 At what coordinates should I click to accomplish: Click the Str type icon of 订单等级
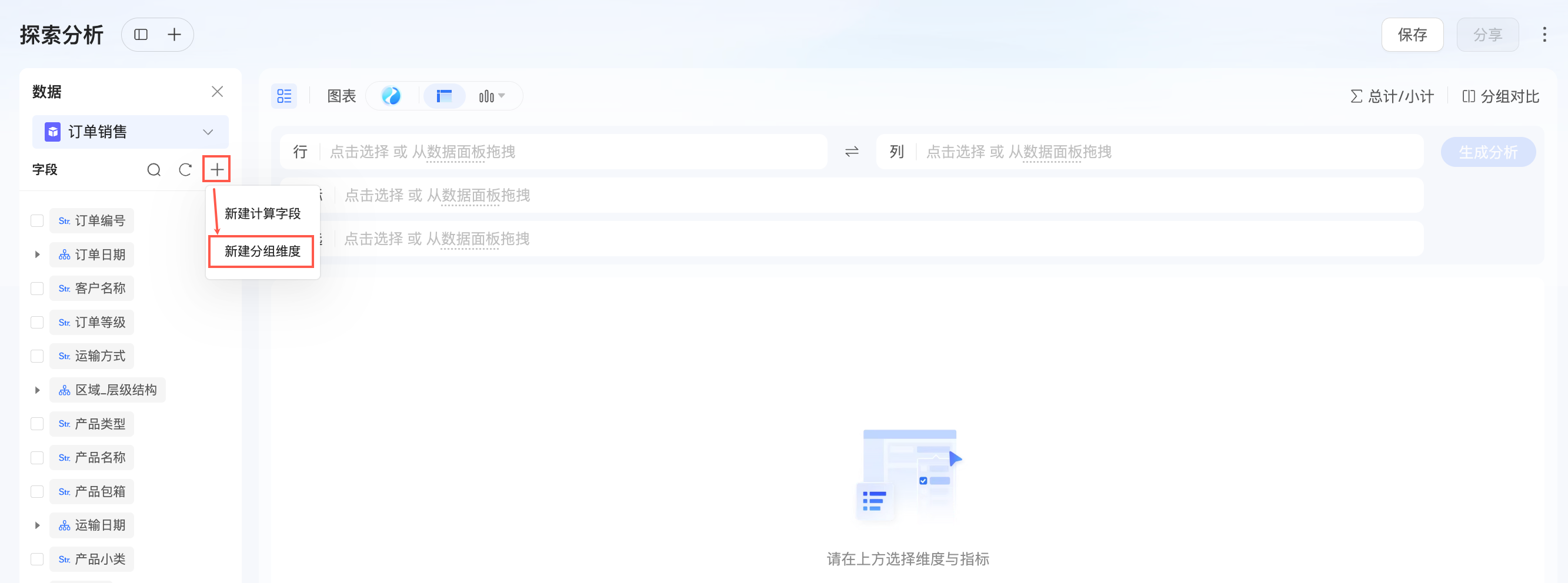coord(65,323)
